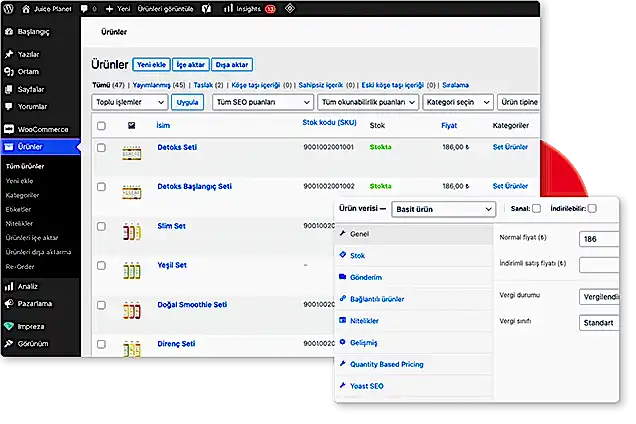The image size is (636, 424).
Task: Enable the Sanal checkbox
Action: (536, 209)
